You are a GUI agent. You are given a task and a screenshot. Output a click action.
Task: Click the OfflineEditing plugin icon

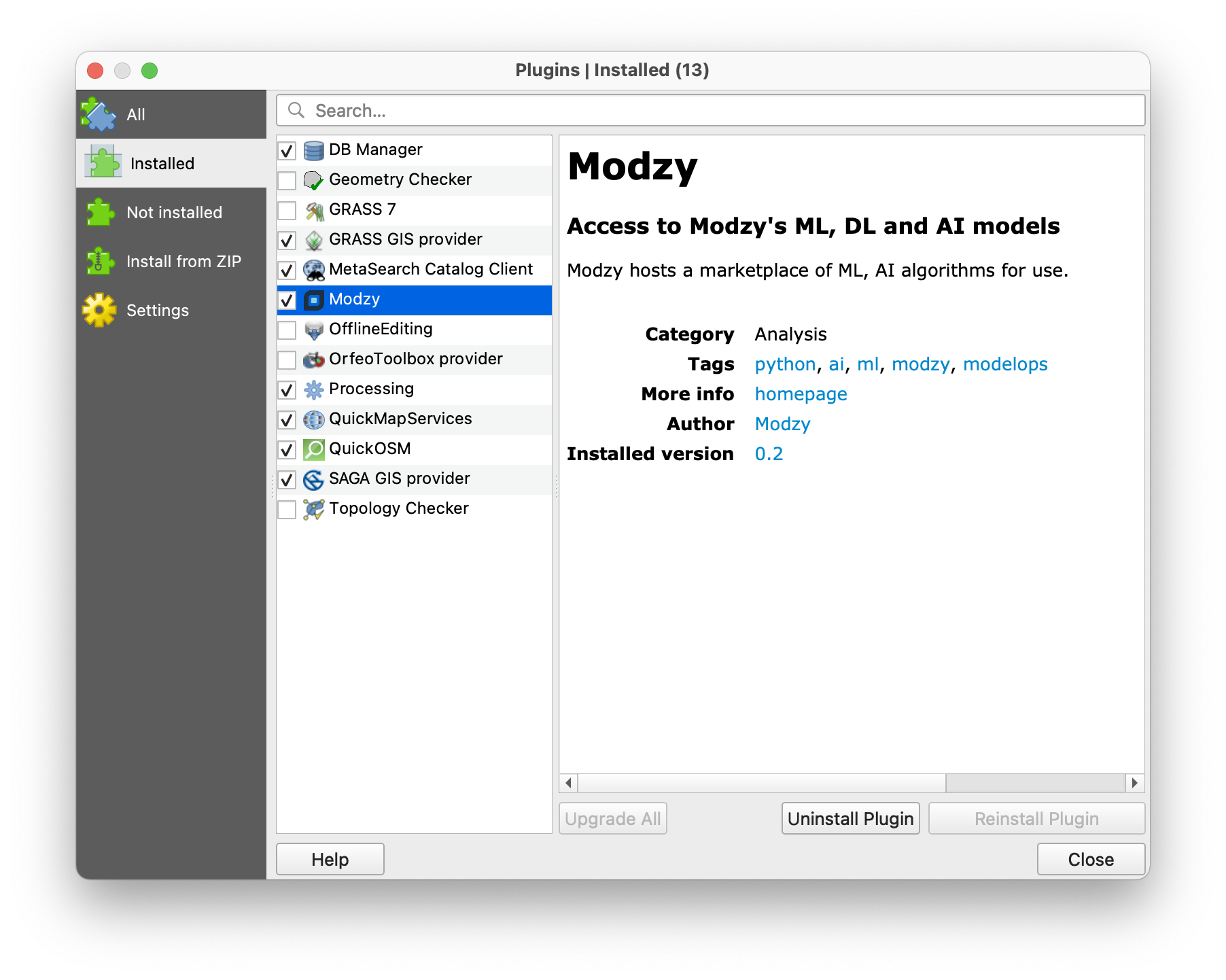point(313,329)
